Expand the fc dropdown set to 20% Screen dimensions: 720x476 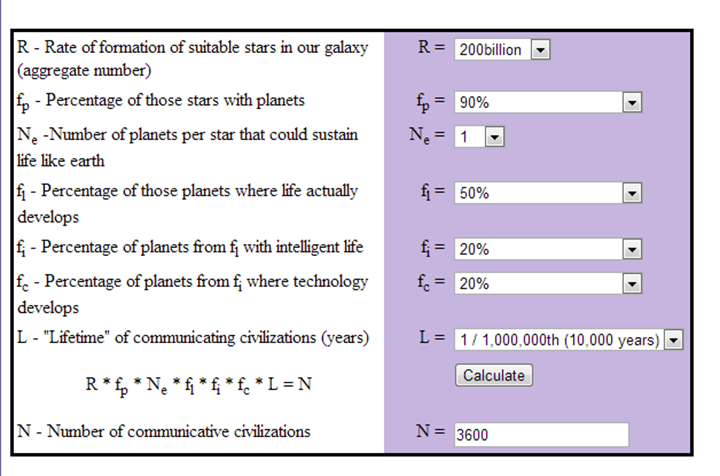[x=632, y=284]
